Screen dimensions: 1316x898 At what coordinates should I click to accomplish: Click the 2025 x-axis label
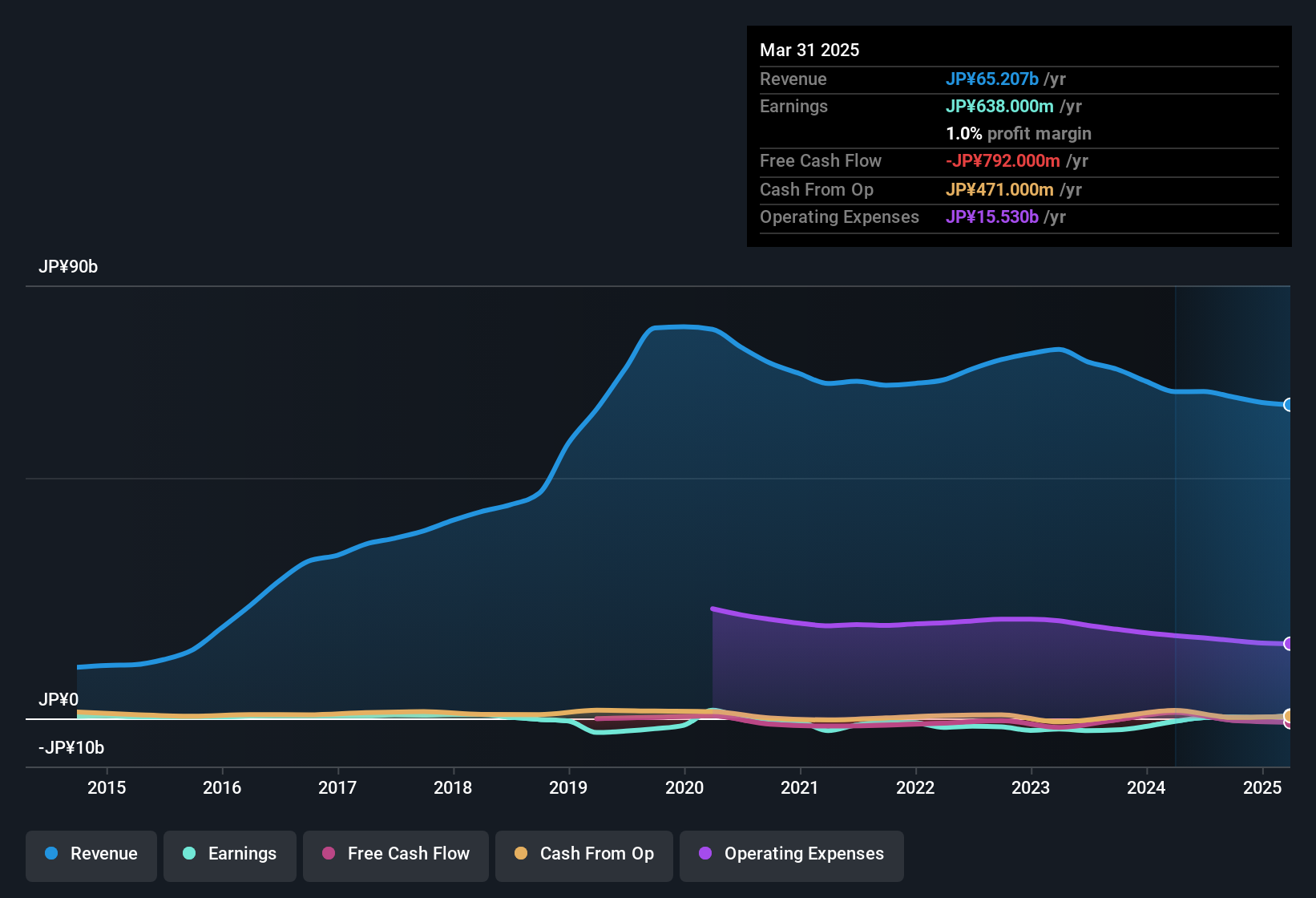coord(1262,787)
